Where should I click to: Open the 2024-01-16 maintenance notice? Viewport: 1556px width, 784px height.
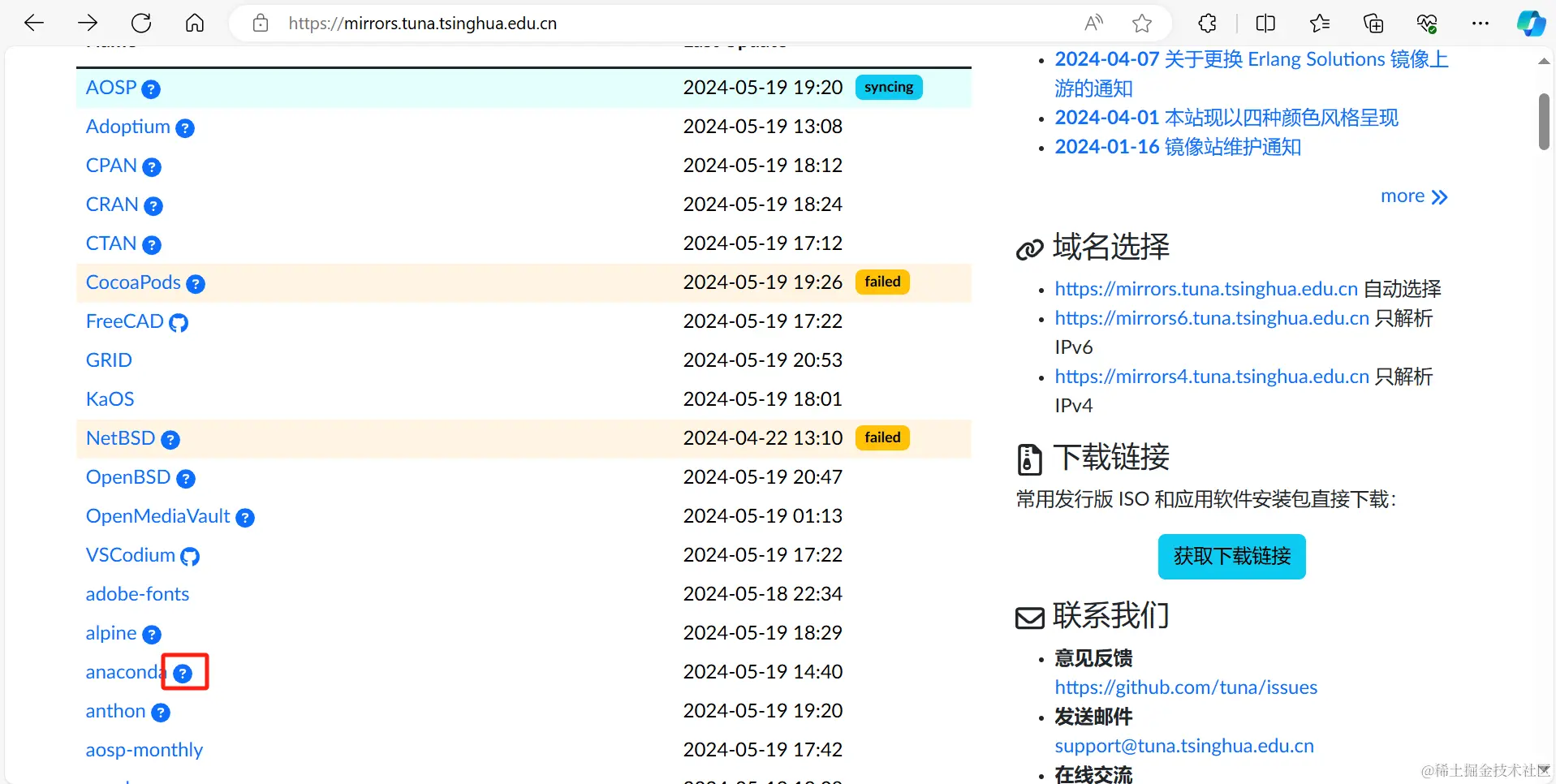[x=1178, y=147]
